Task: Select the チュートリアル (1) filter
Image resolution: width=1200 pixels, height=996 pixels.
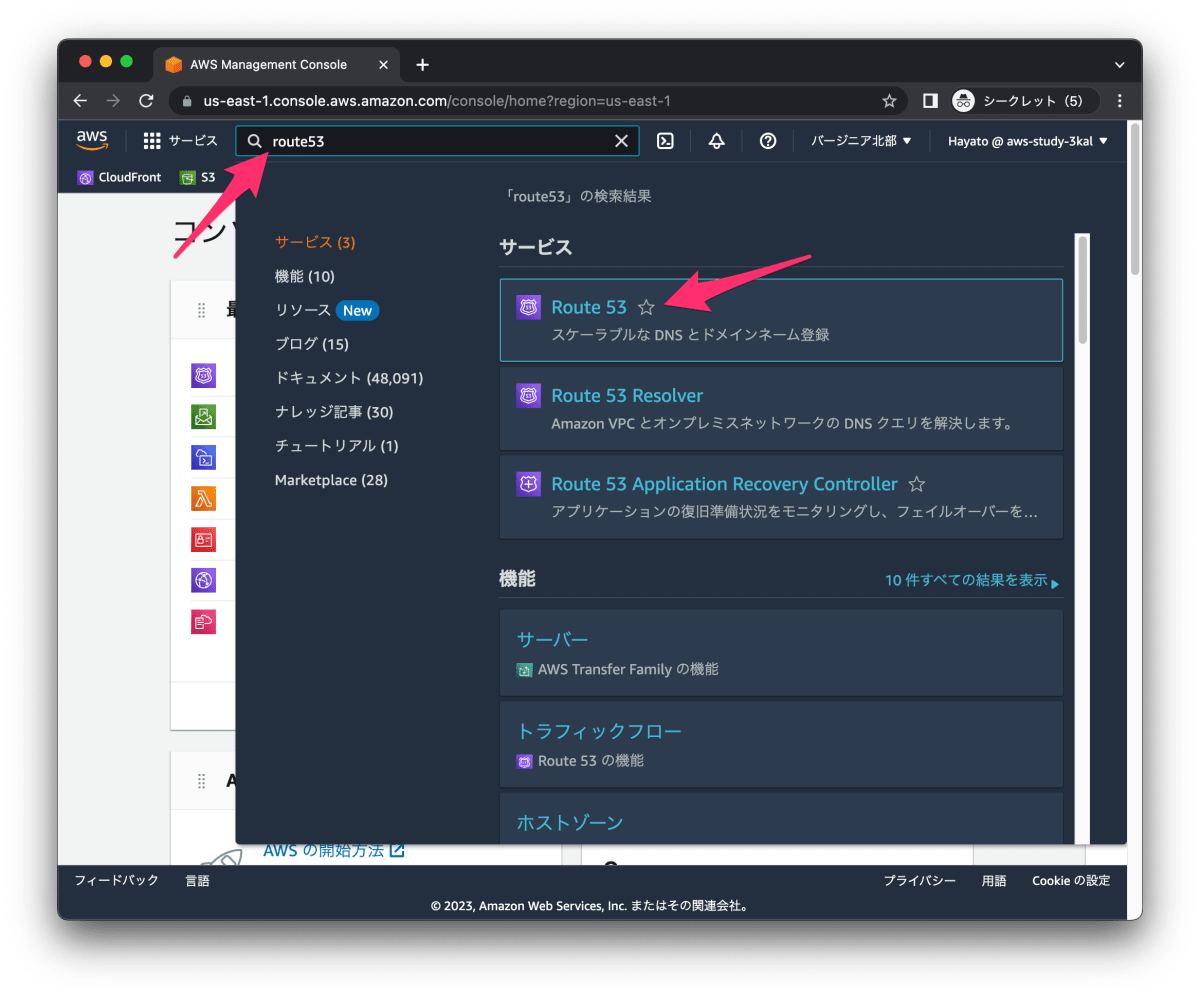Action: (x=337, y=446)
